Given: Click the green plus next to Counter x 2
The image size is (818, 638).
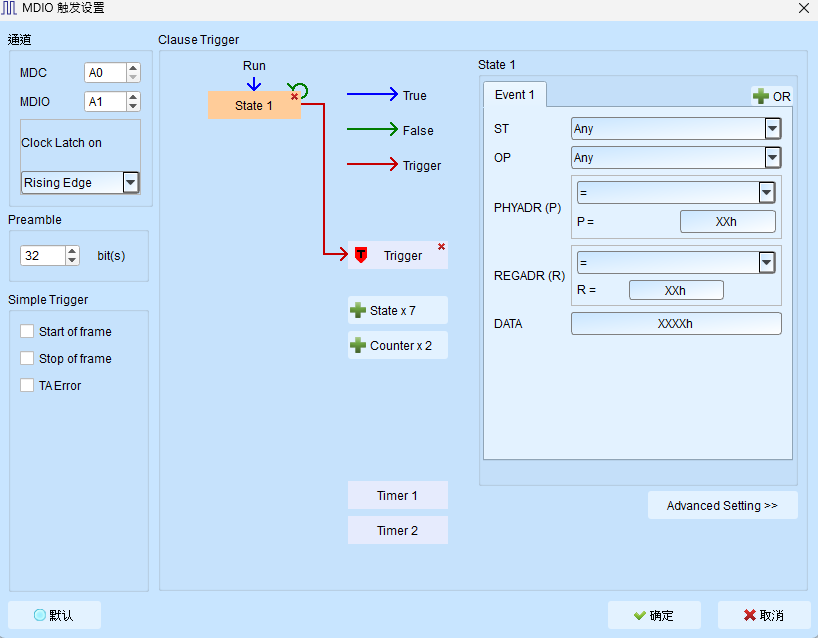Looking at the screenshot, I should point(358,345).
